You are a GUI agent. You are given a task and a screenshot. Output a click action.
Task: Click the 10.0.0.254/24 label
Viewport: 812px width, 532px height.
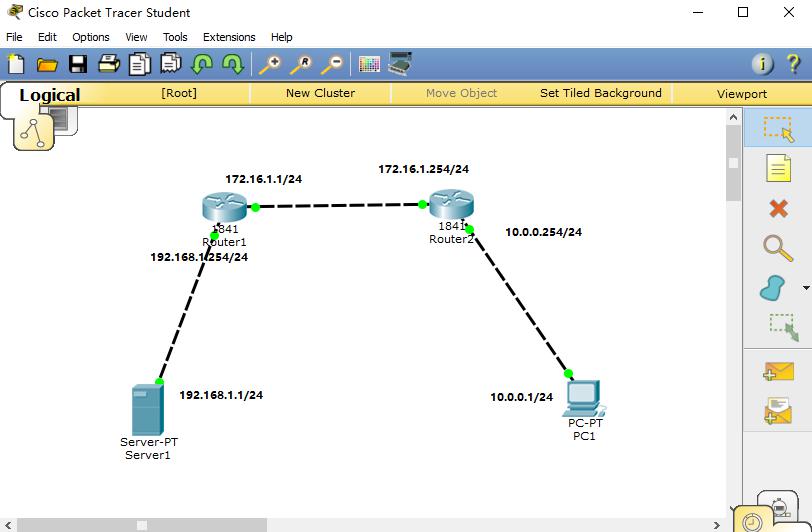(x=544, y=232)
